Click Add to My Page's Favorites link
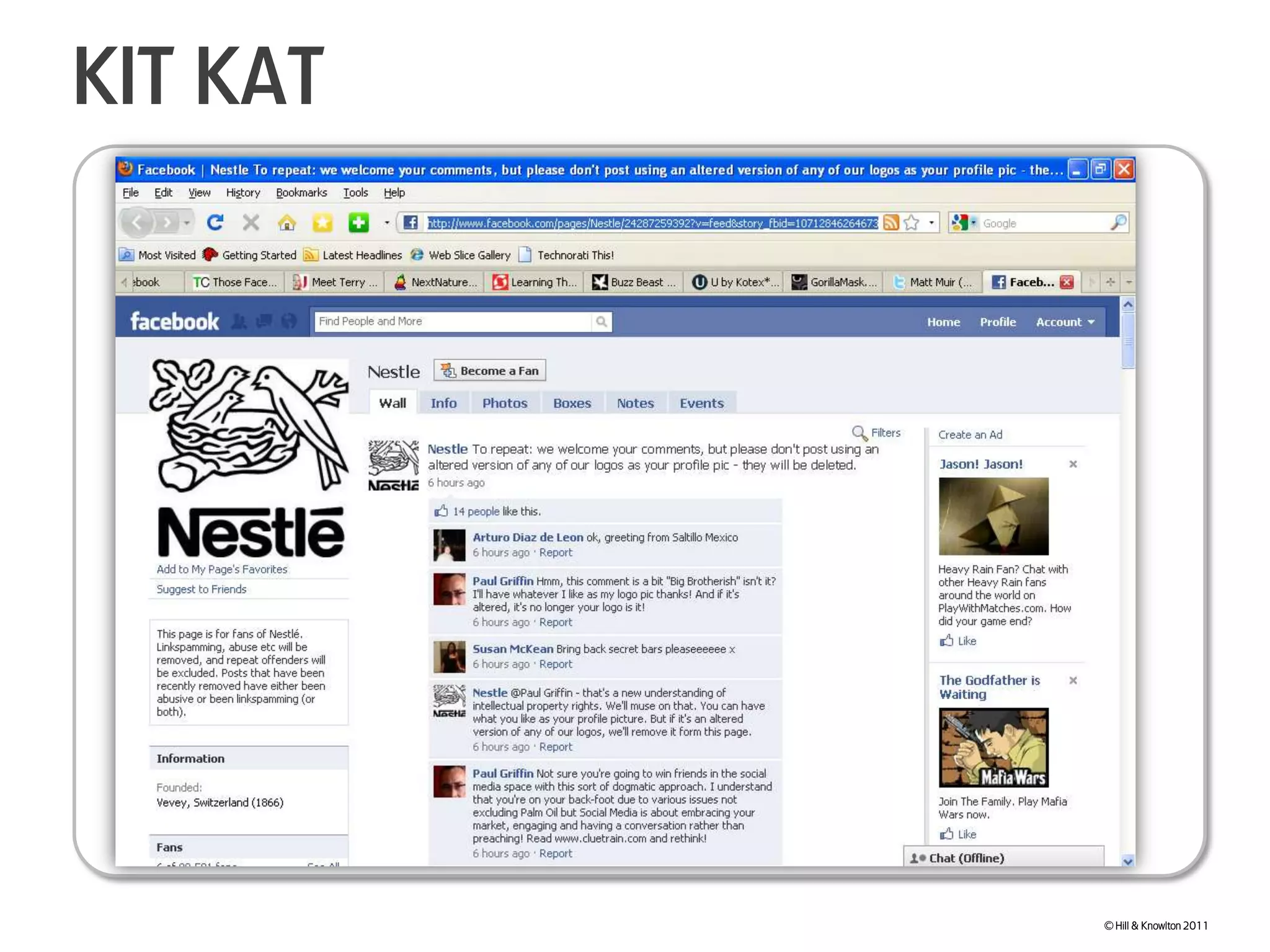The image size is (1270, 952). point(222,569)
